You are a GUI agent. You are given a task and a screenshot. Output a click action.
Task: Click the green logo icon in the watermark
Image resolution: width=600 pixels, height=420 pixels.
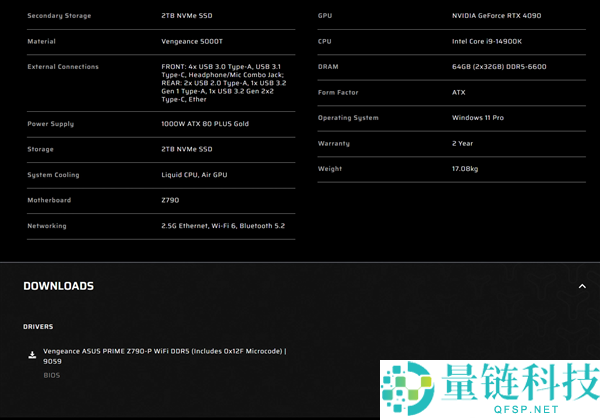(x=405, y=389)
